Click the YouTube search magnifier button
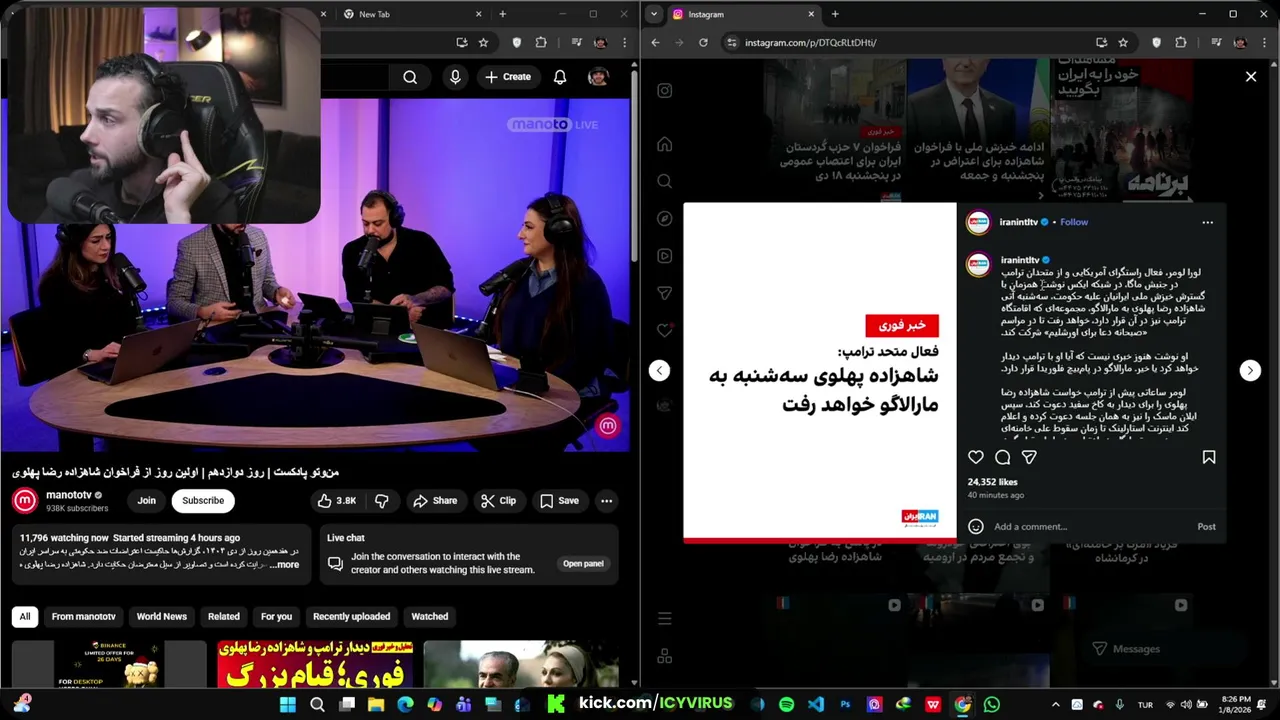Screen dimensions: 1280x720 (x=410, y=77)
